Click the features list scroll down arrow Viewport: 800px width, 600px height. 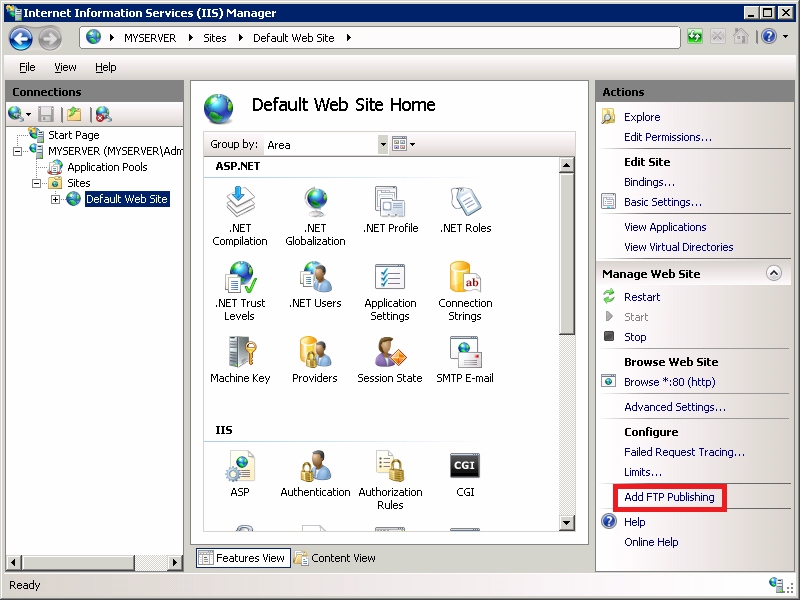click(x=567, y=522)
